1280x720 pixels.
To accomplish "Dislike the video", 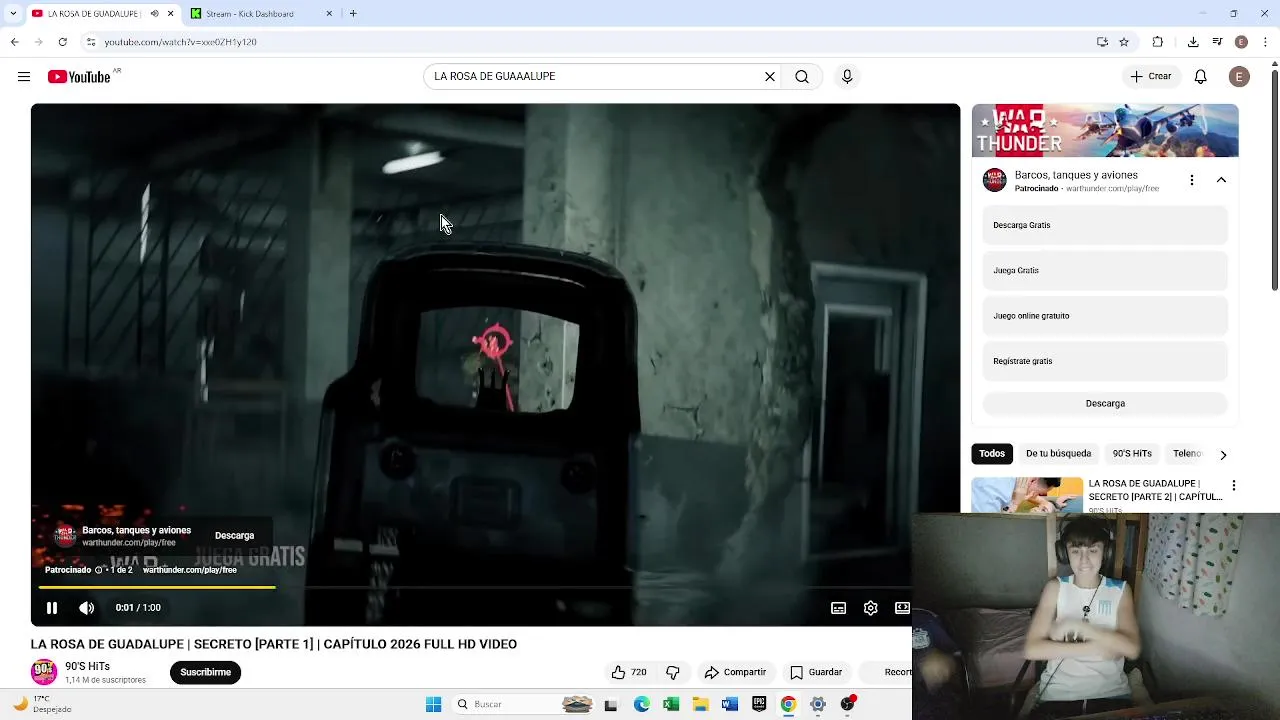I will (x=673, y=672).
